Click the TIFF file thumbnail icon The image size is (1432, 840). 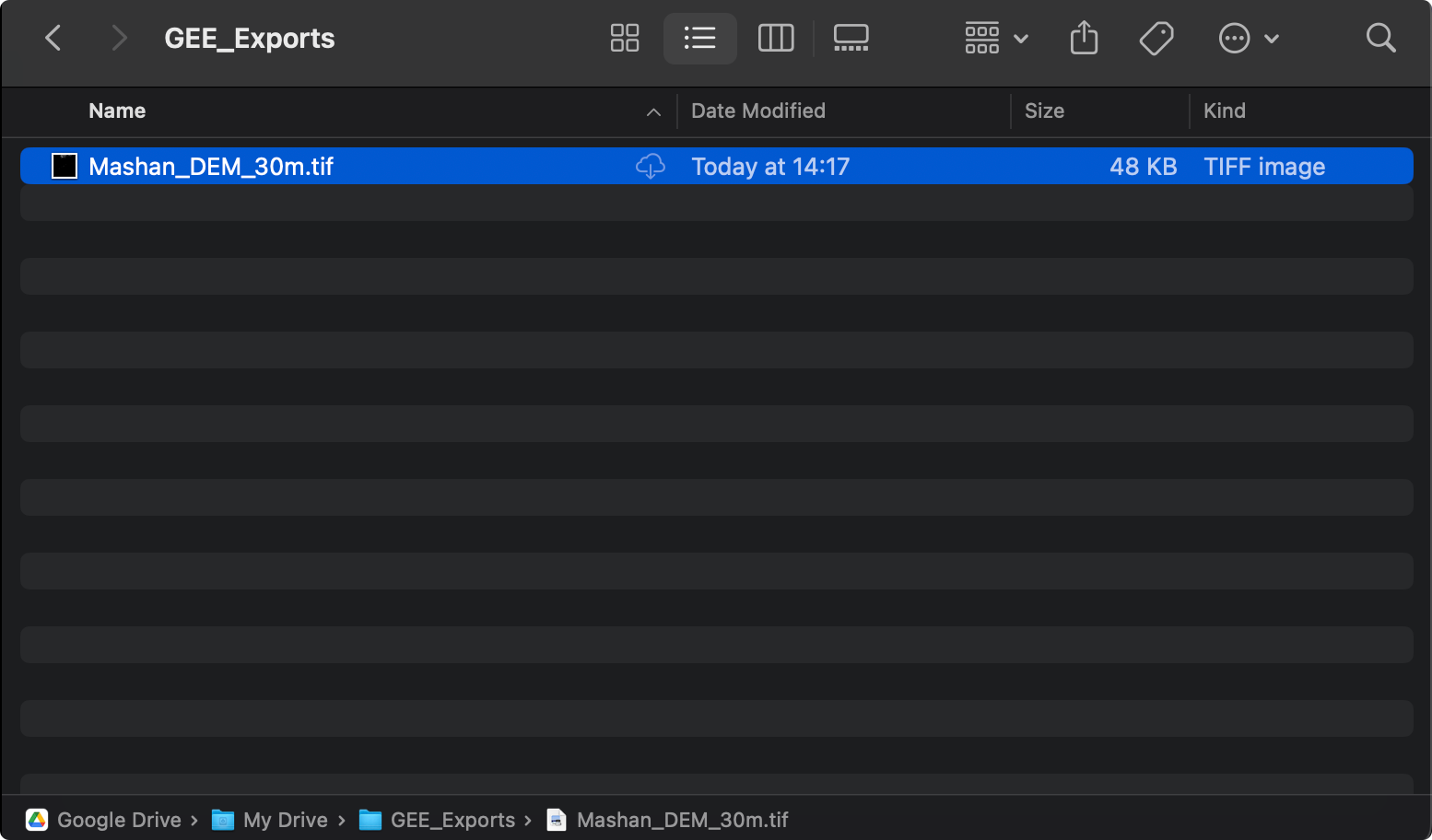65,166
